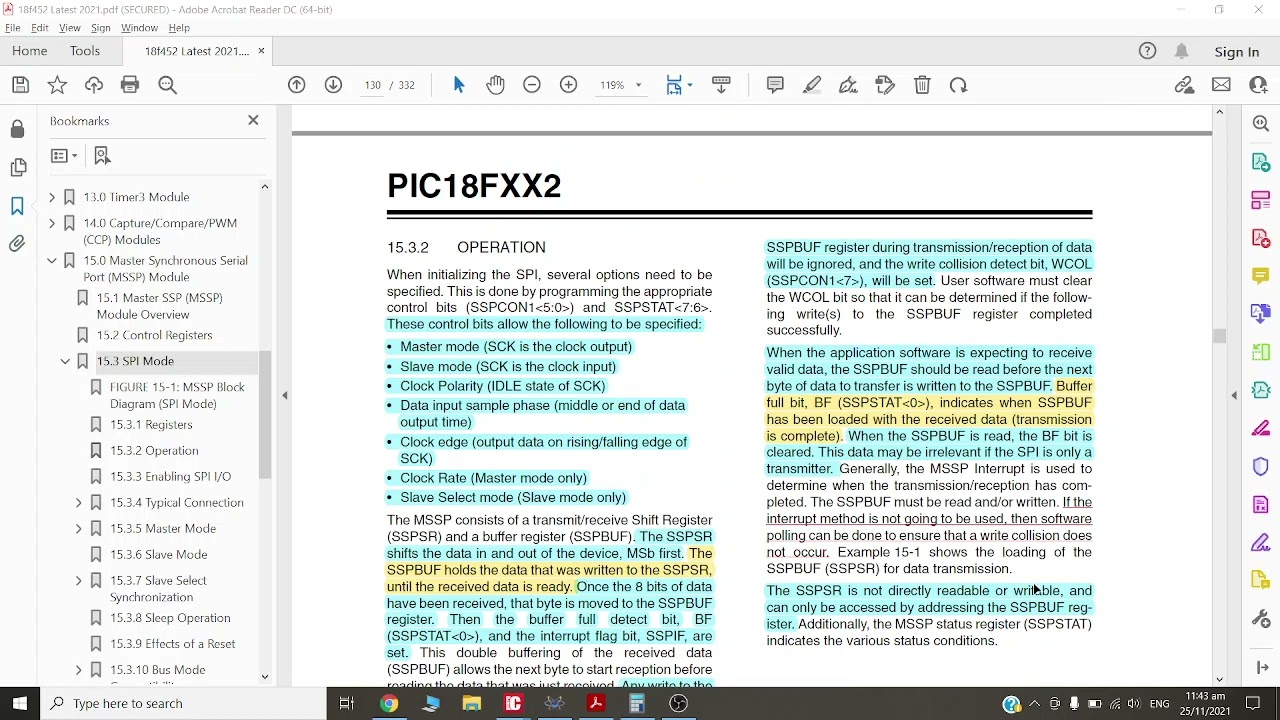Save the file with the floppy disk icon
This screenshot has height=720, width=1280.
[x=20, y=85]
